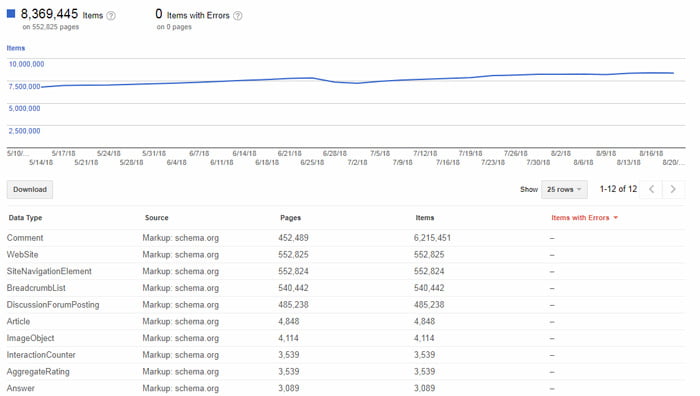Sort by Items column header
The width and height of the screenshot is (700, 396).
point(425,218)
